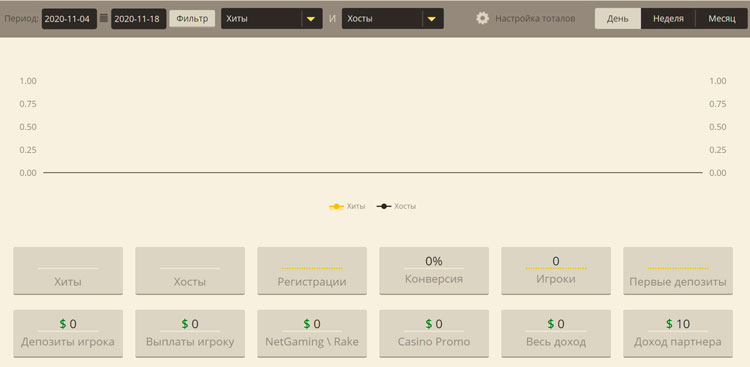Click the NetGaming \ Rake tile
Viewport: 750px width, 367px height.
click(x=312, y=334)
